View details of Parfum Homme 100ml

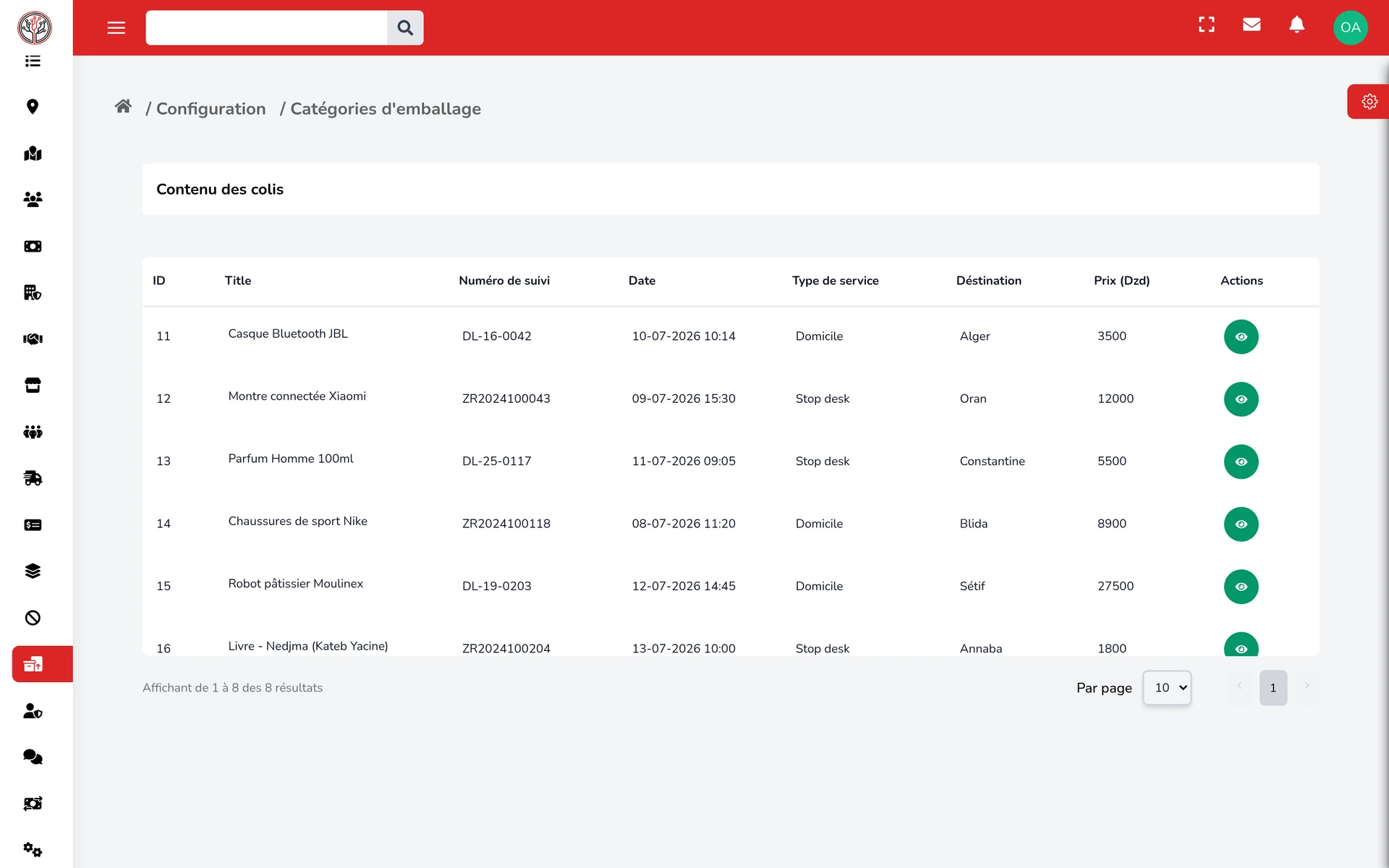coord(1241,461)
